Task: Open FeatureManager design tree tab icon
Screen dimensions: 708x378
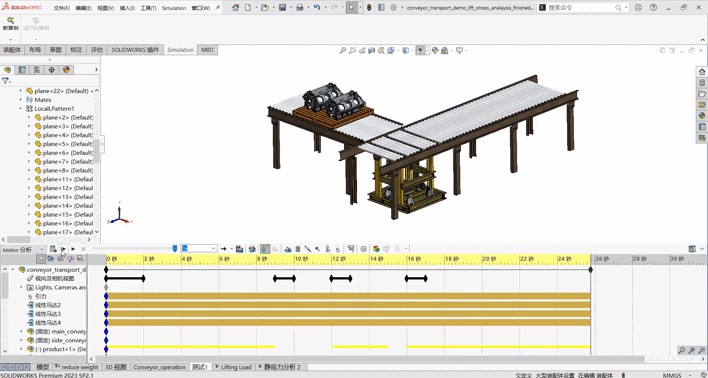Action: [x=7, y=70]
